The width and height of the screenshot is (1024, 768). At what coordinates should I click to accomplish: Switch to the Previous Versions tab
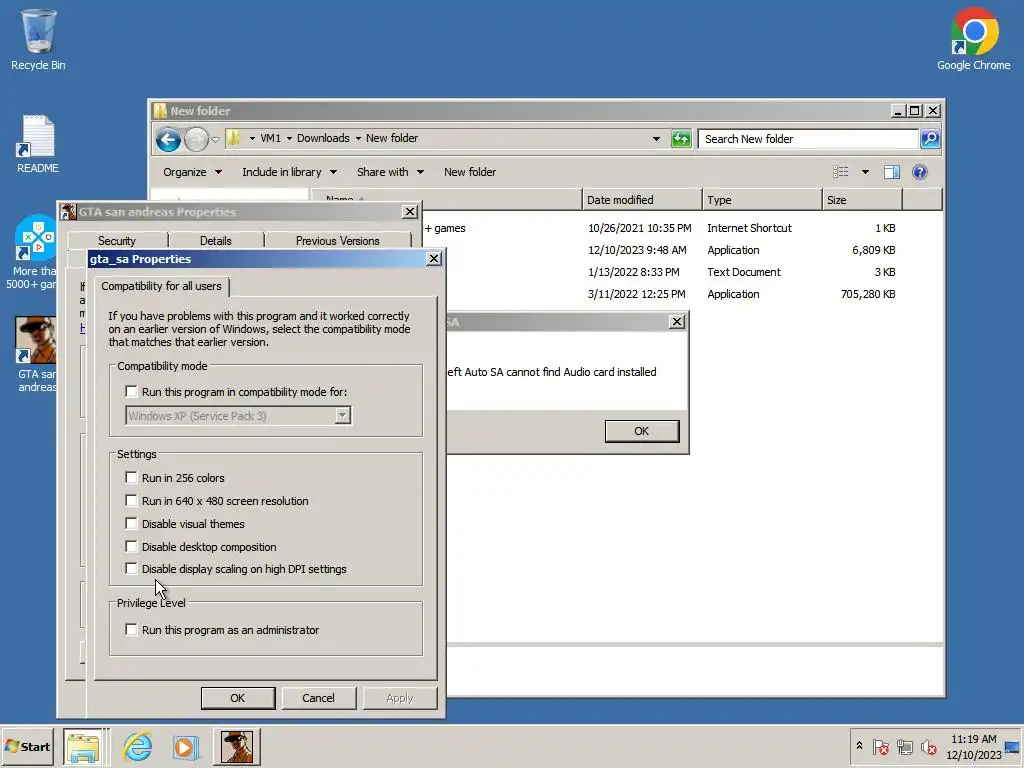[338, 240]
